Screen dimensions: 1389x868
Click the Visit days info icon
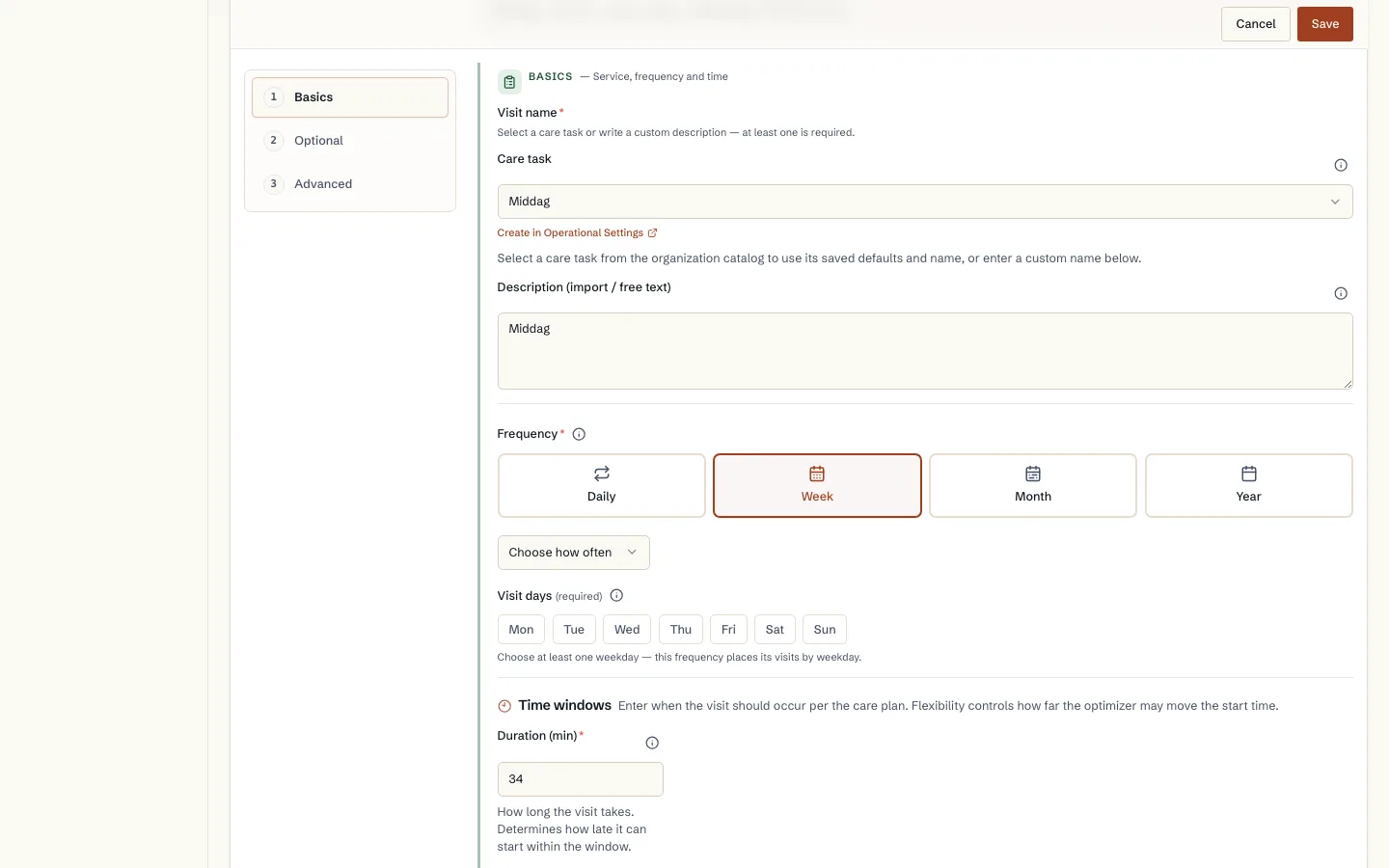pyautogui.click(x=616, y=595)
